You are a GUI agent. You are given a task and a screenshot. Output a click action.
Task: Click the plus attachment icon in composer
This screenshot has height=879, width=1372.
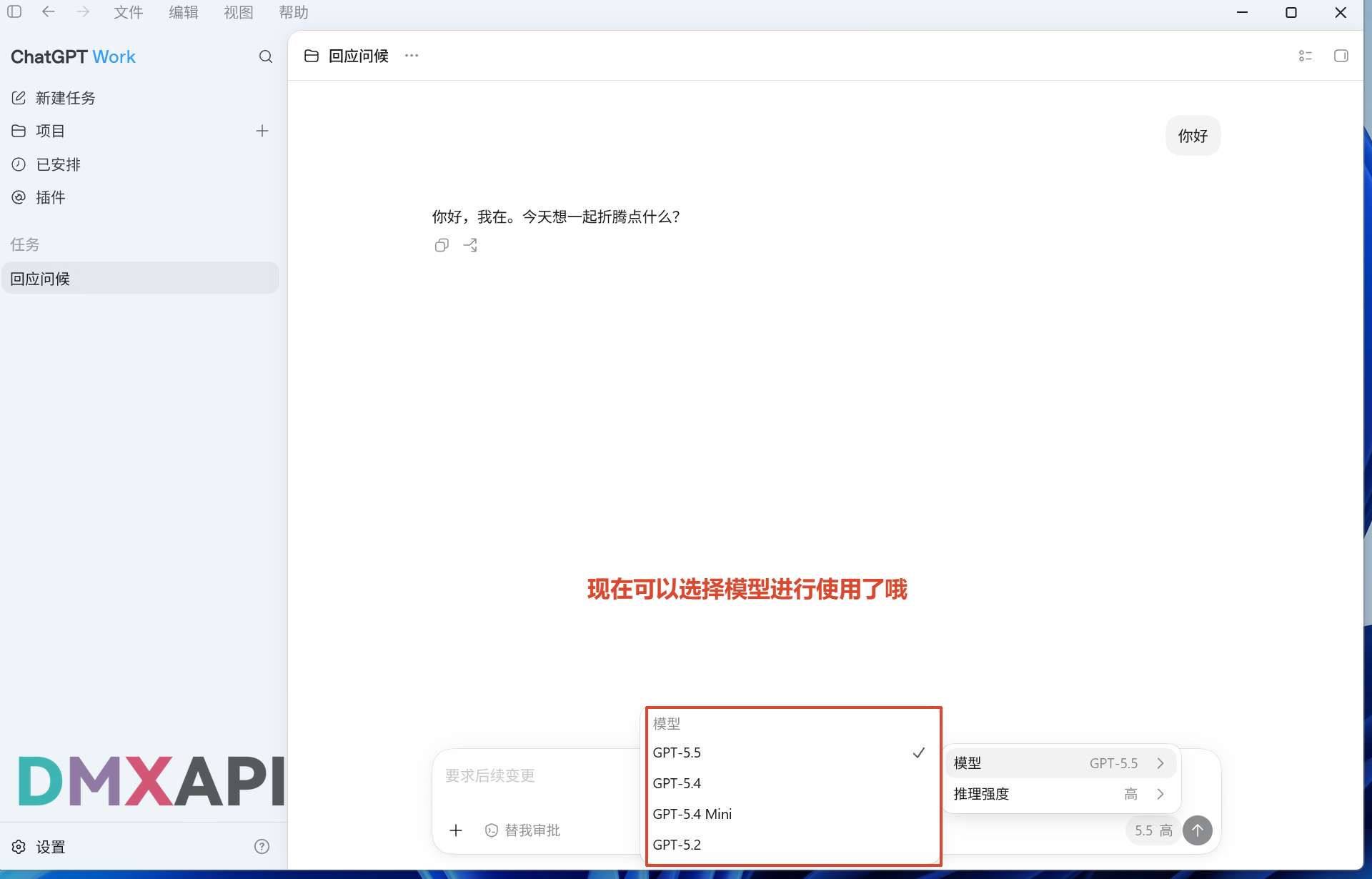pos(456,830)
